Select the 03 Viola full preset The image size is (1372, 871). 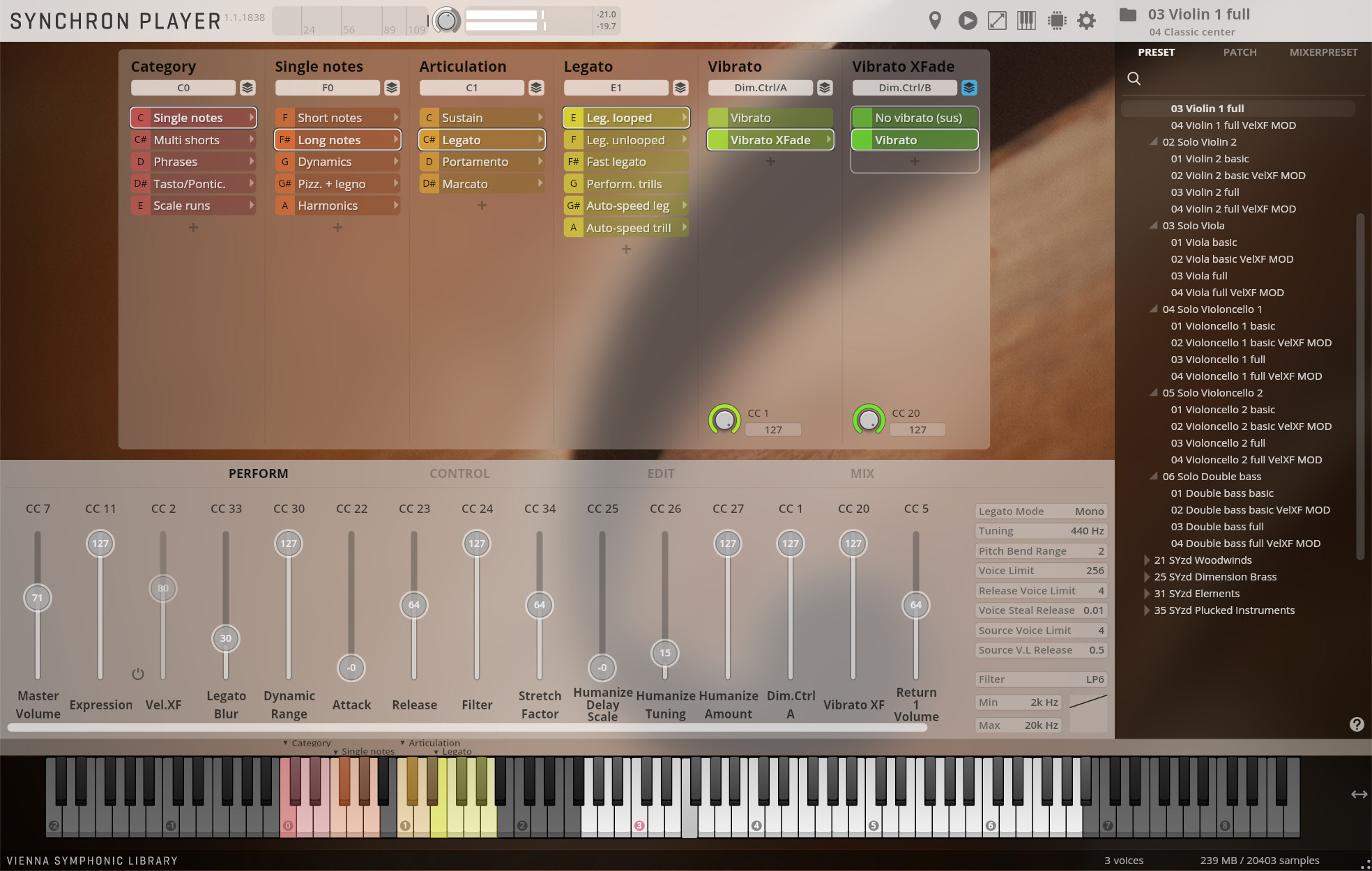1199,275
